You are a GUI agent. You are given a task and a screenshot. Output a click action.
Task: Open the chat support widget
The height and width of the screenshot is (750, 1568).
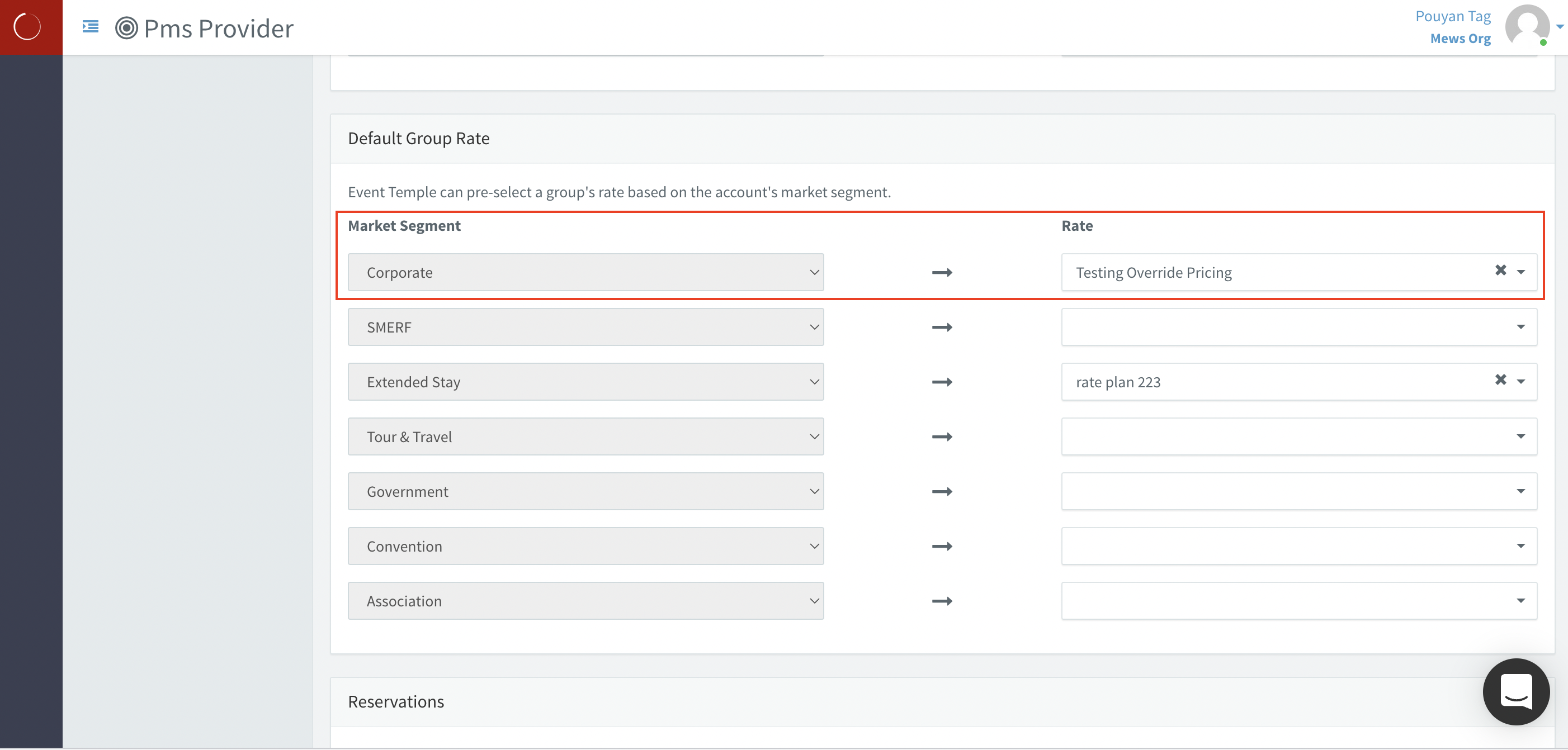tap(1515, 692)
